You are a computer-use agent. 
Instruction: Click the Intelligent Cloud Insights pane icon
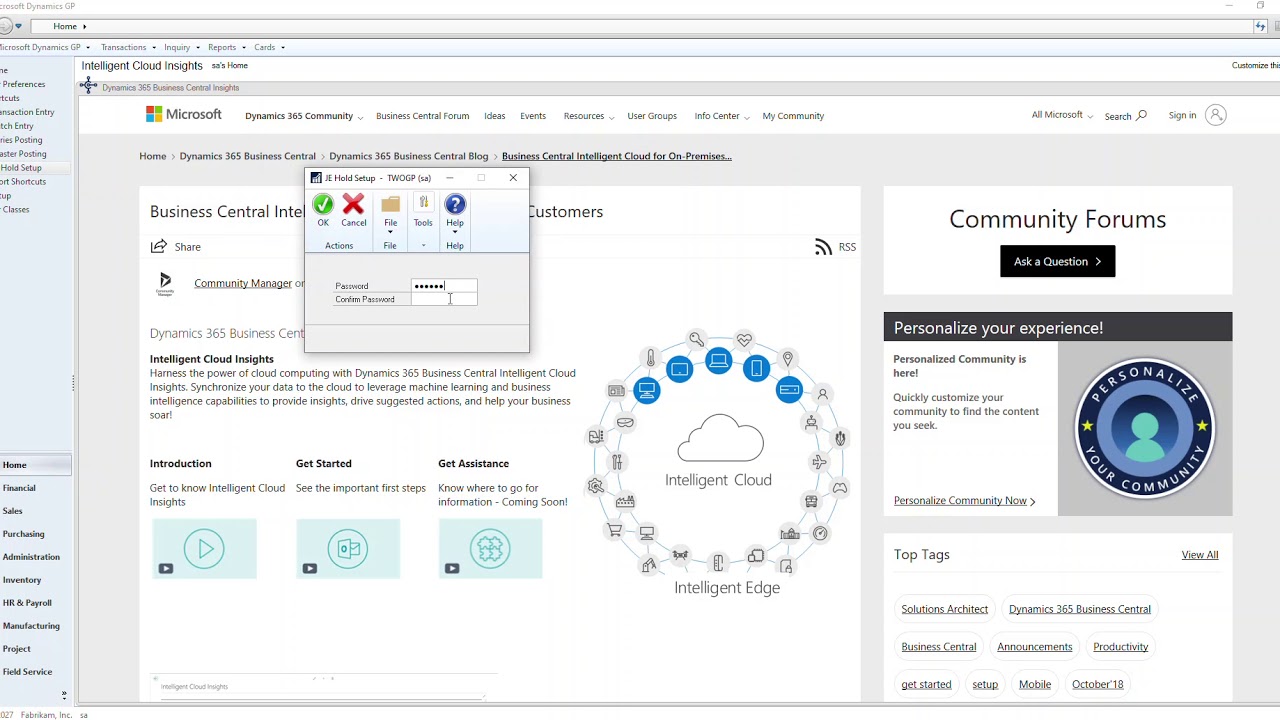[x=88, y=86]
